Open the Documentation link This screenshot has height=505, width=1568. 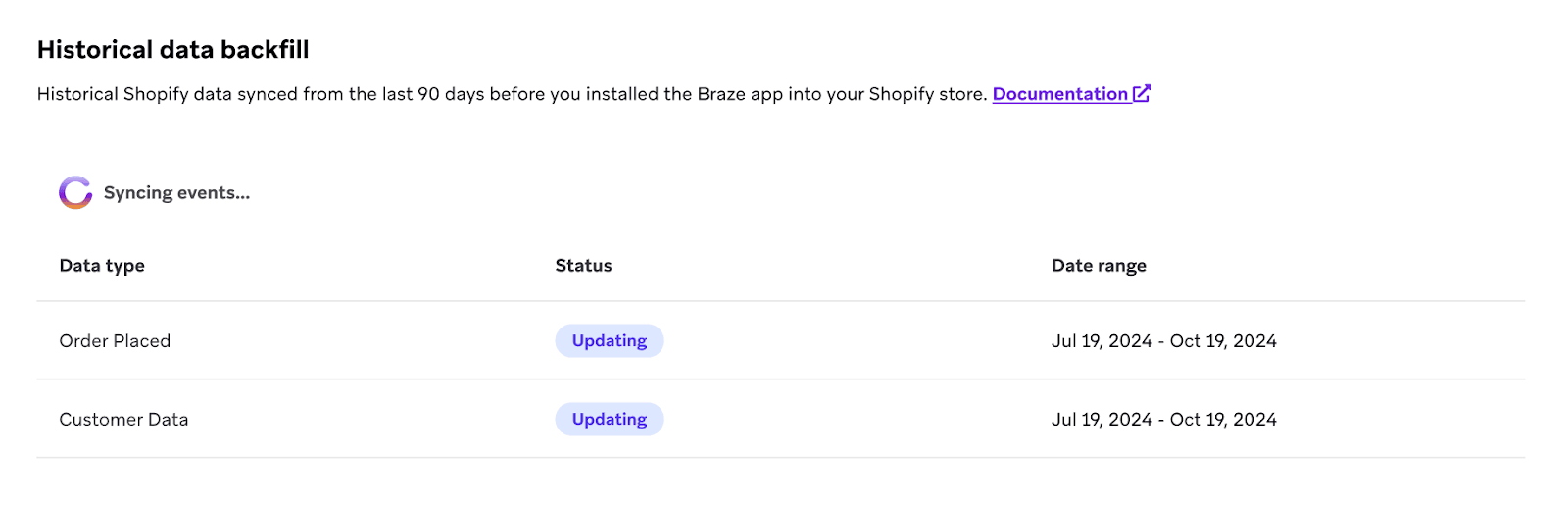[1059, 94]
